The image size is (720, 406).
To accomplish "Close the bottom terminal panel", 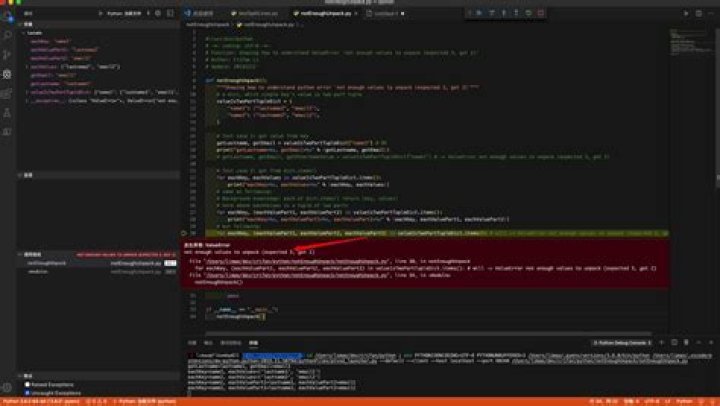I will tap(711, 343).
